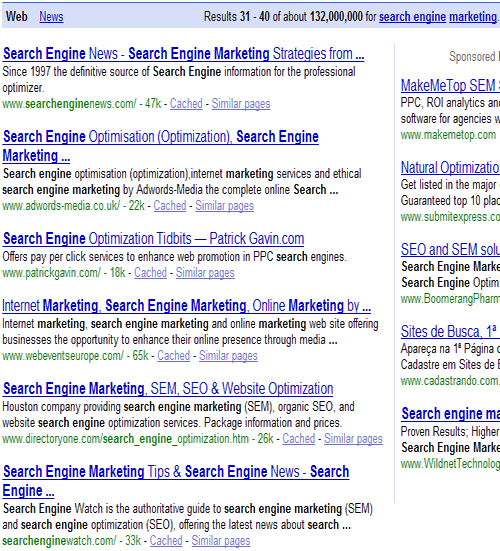Open the Patrick Gavin.com result title
This screenshot has width=500, height=551.
[x=154, y=239]
